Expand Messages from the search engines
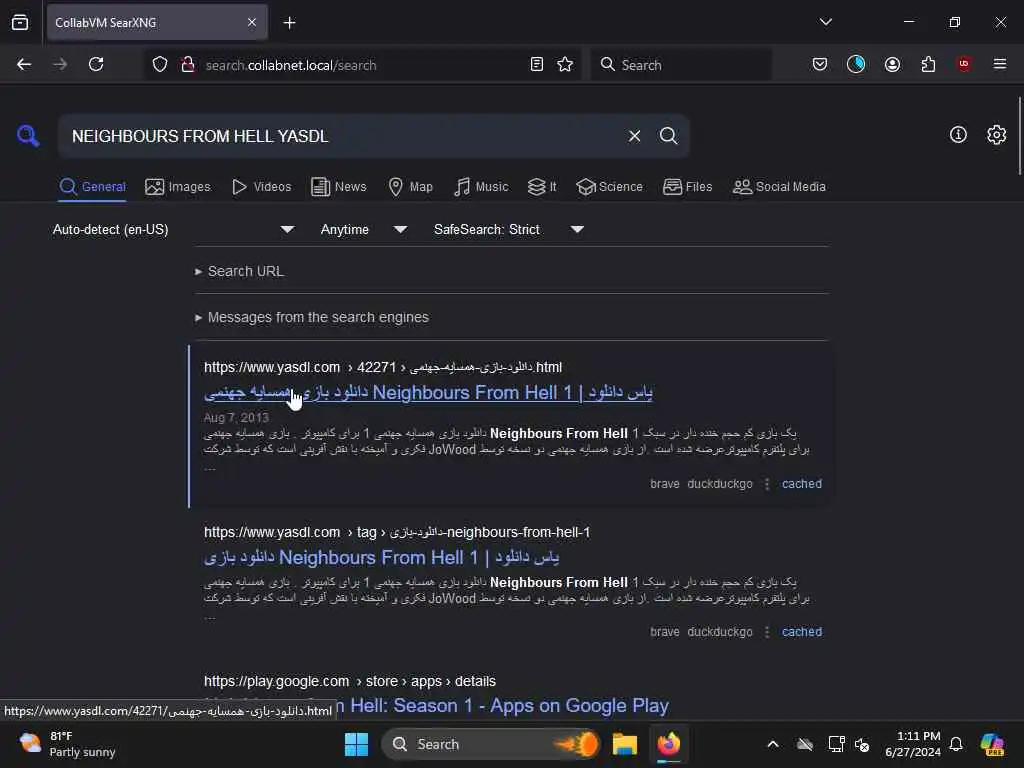The width and height of the screenshot is (1024, 768). 312,317
